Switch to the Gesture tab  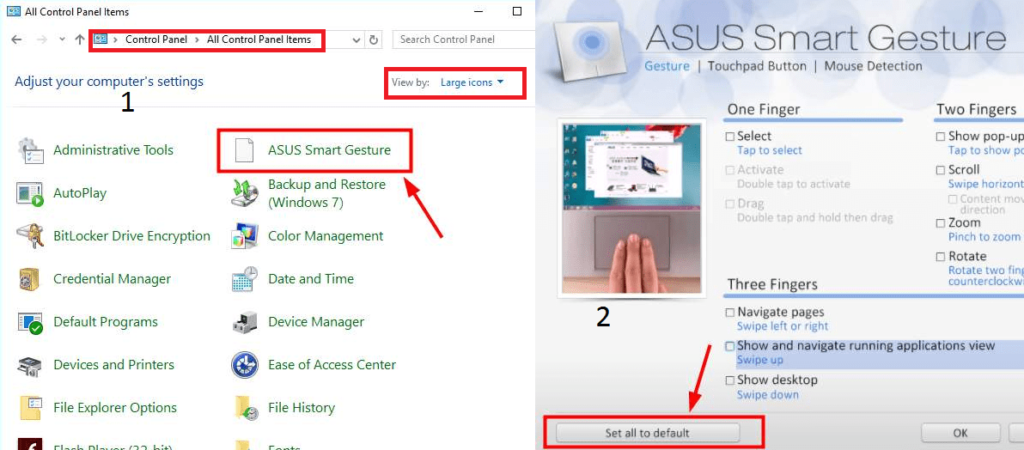tap(667, 66)
